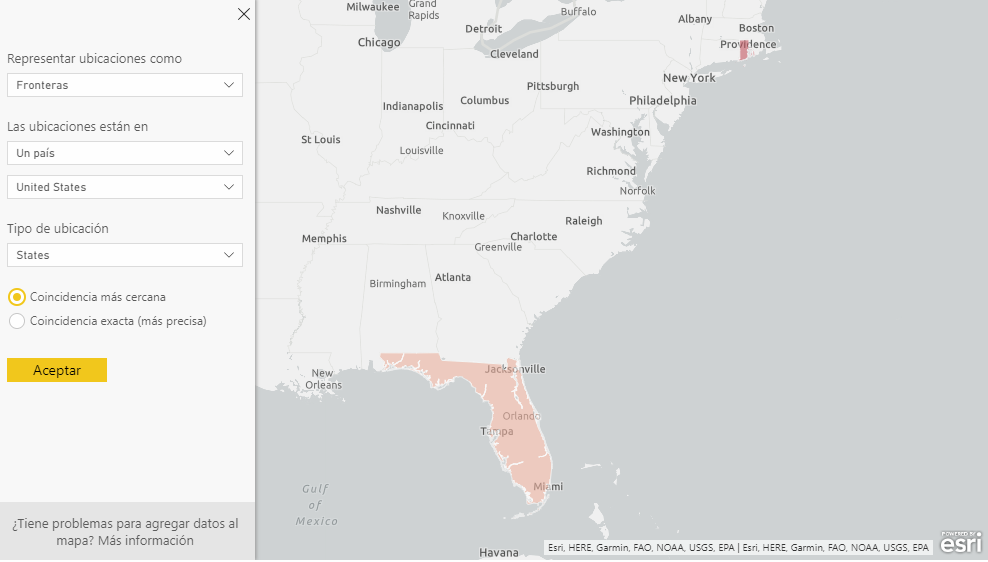This screenshot has width=988, height=562.
Task: Click the Albany map label
Action: [x=695, y=19]
